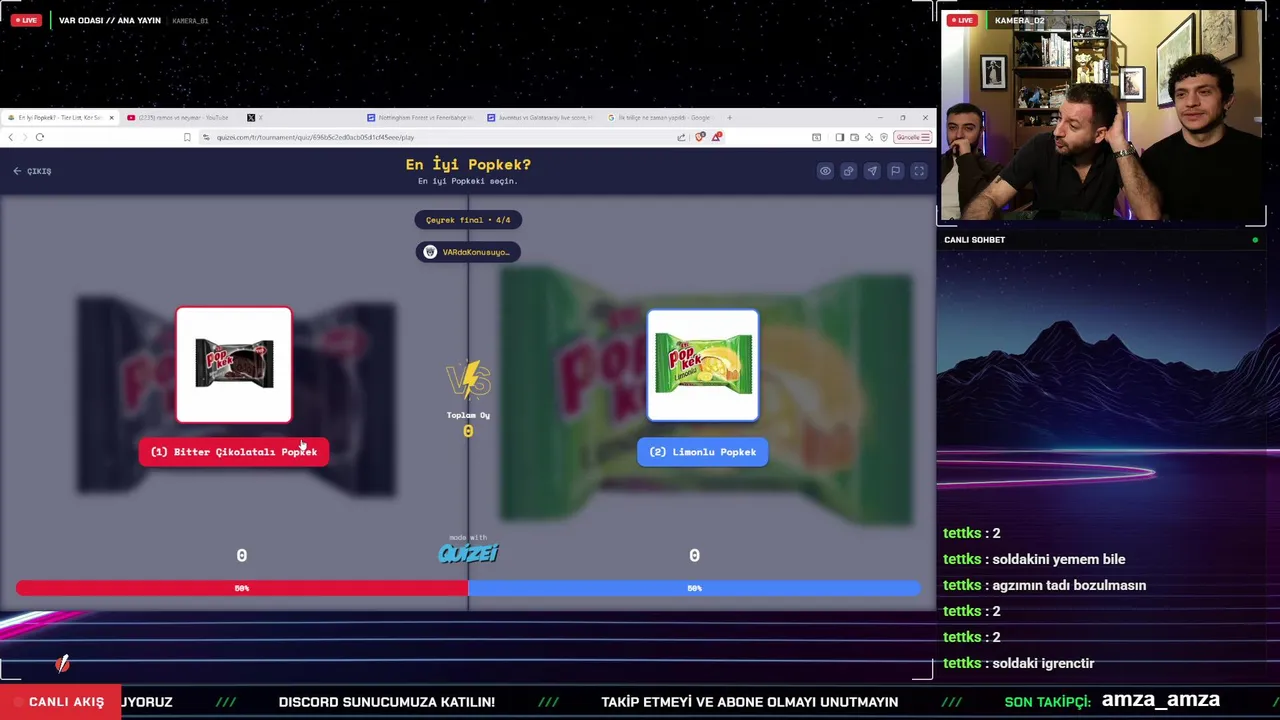Switch to the Juventus vs Galatasaray tab

click(x=540, y=118)
